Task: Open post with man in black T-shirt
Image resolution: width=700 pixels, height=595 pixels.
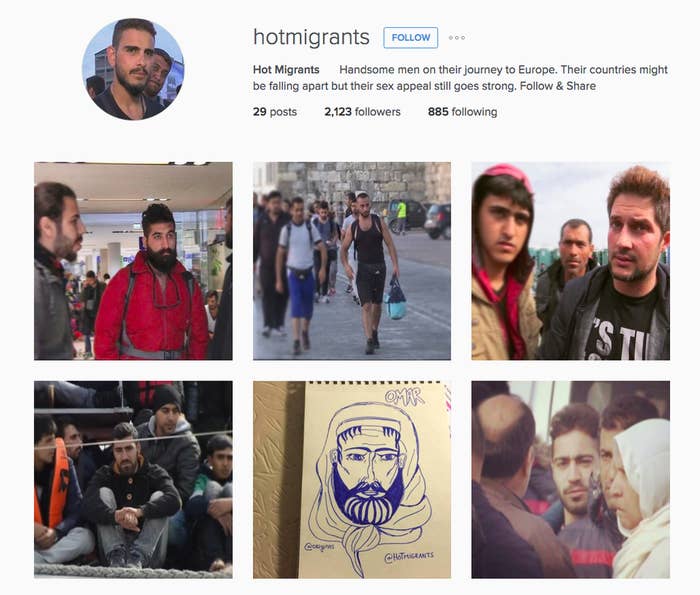Action: coord(571,261)
